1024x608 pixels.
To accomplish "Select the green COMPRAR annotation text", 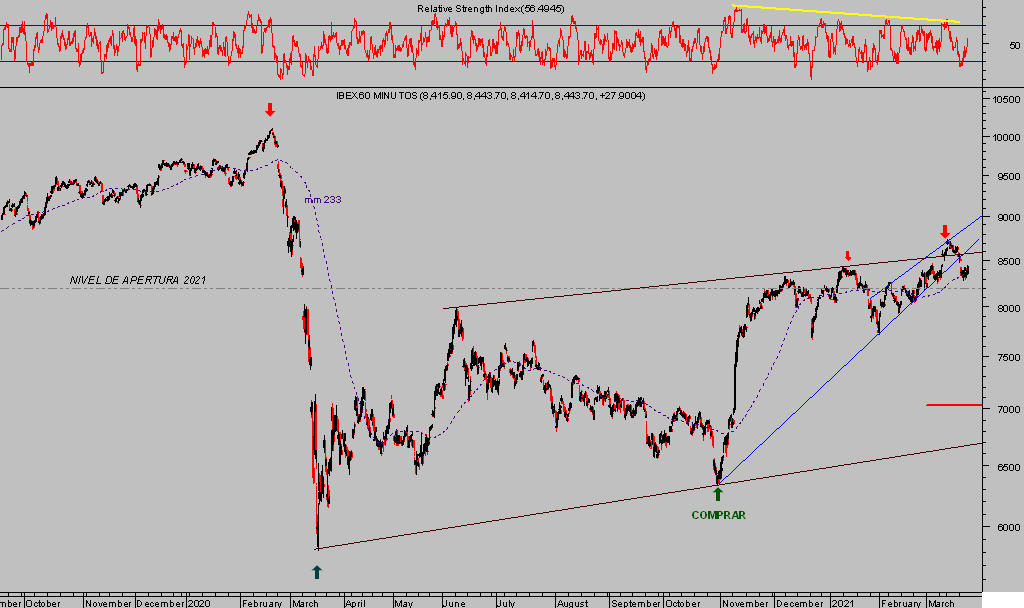I will pos(718,515).
